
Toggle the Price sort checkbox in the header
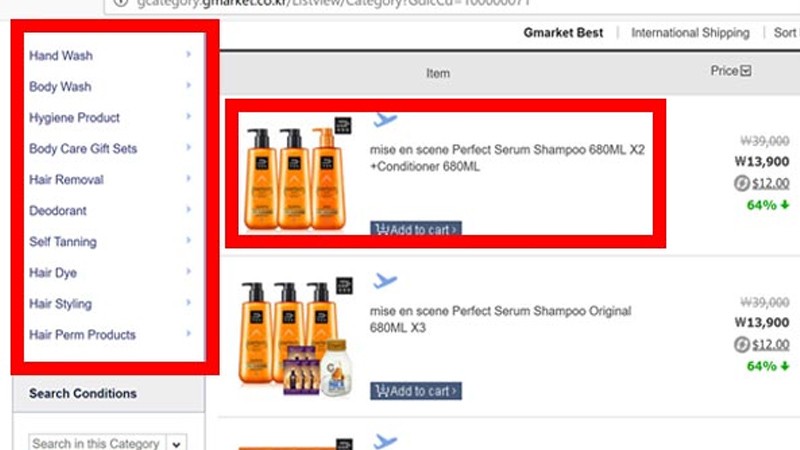(x=746, y=71)
